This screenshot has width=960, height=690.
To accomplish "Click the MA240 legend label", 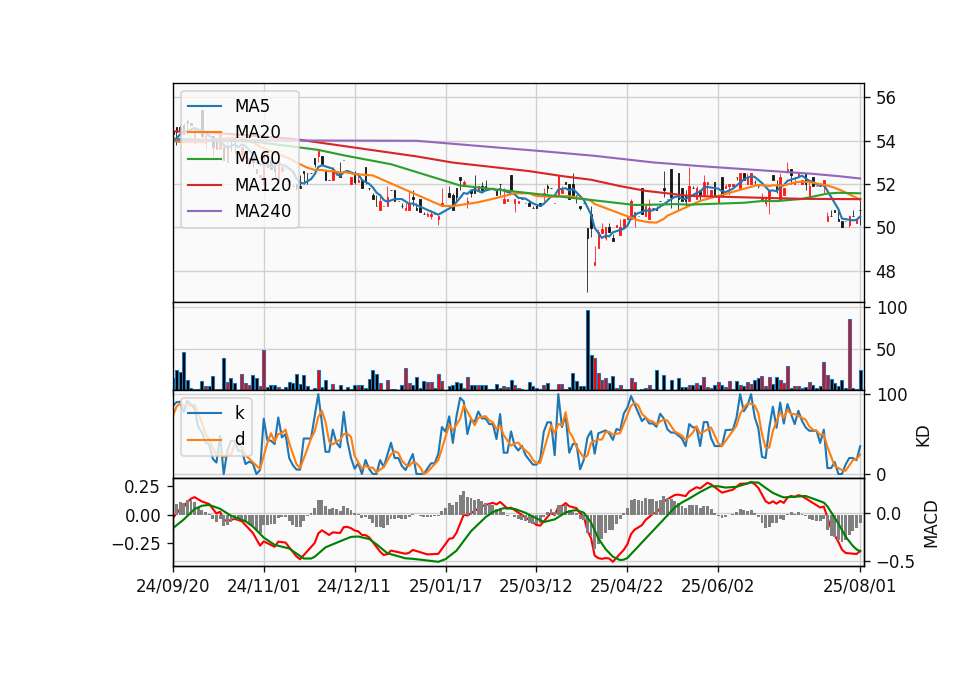I will click(x=263, y=211).
